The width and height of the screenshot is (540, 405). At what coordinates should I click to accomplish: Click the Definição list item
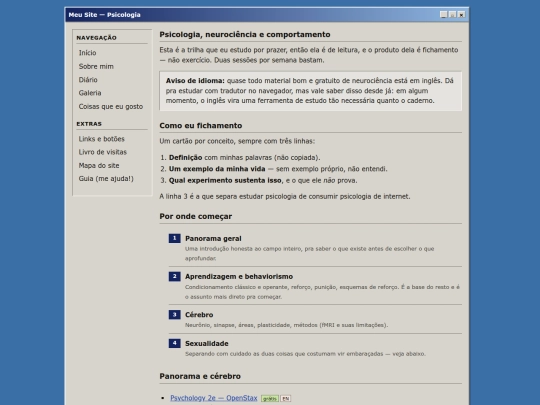coord(245,157)
